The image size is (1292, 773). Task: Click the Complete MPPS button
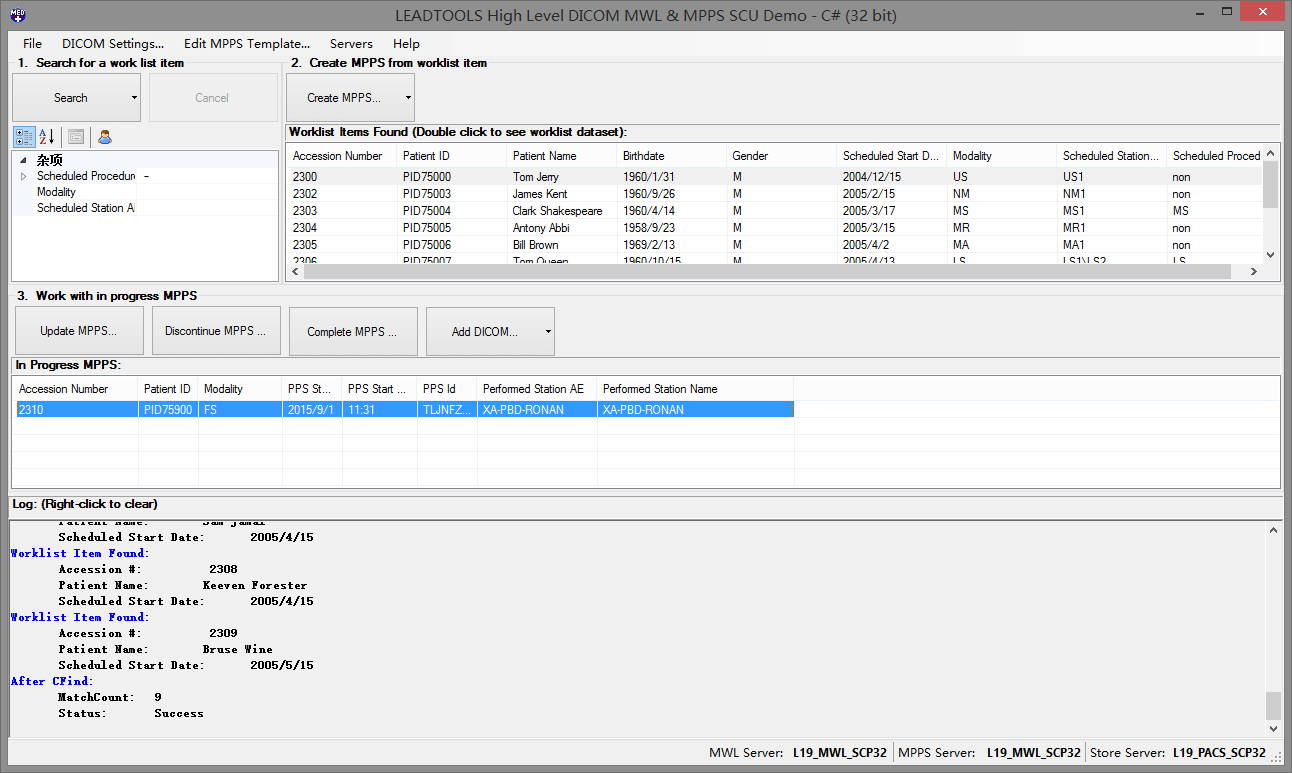(x=352, y=331)
